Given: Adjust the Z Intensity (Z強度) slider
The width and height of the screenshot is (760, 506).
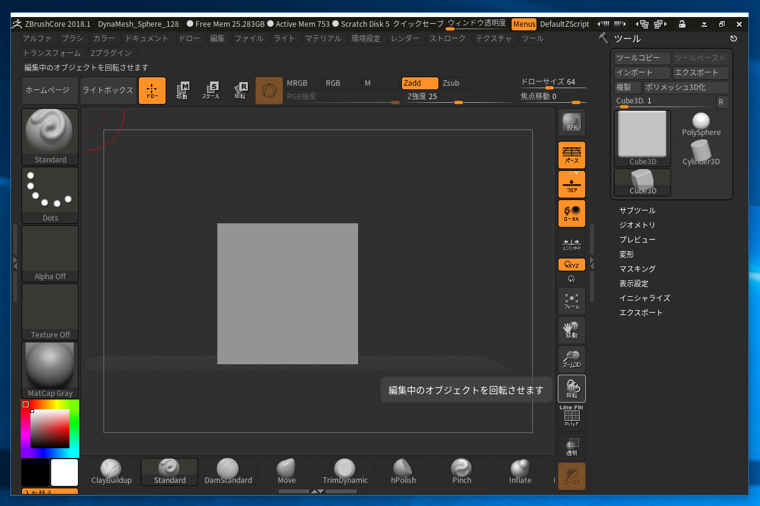Looking at the screenshot, I should click(x=458, y=97).
